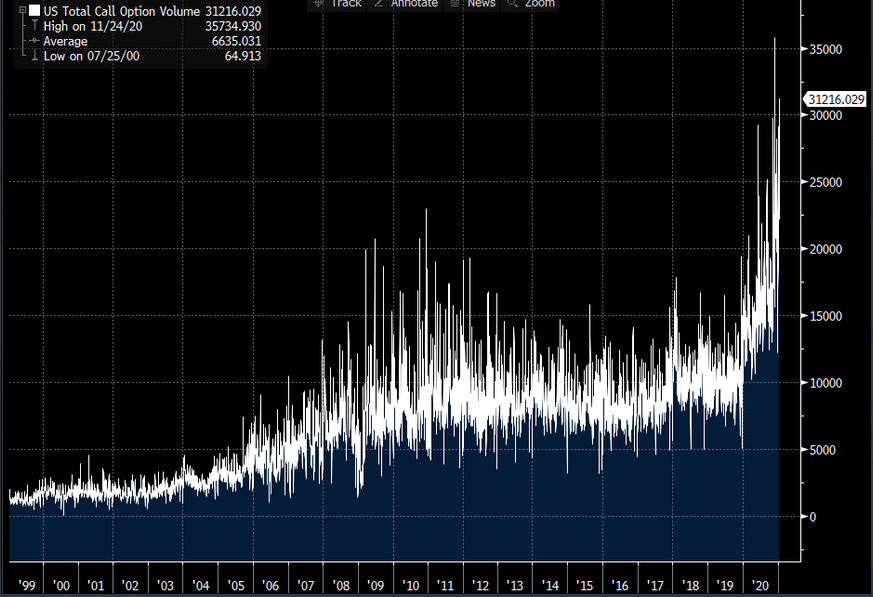Click the 25000 y-axis label
Image resolution: width=873 pixels, height=597 pixels.
(x=825, y=182)
